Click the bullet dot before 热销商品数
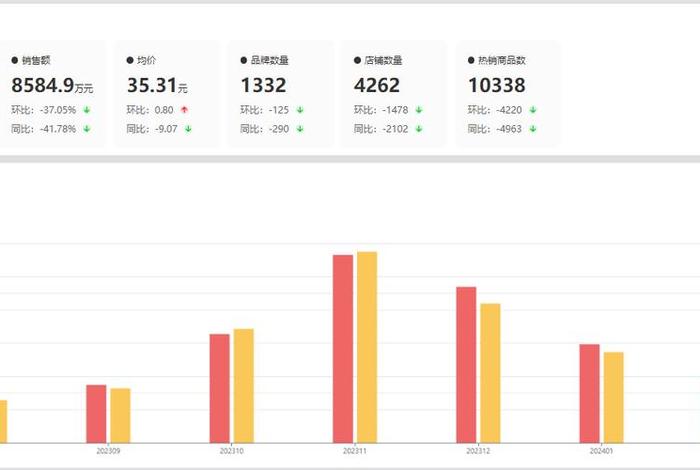 tap(471, 60)
